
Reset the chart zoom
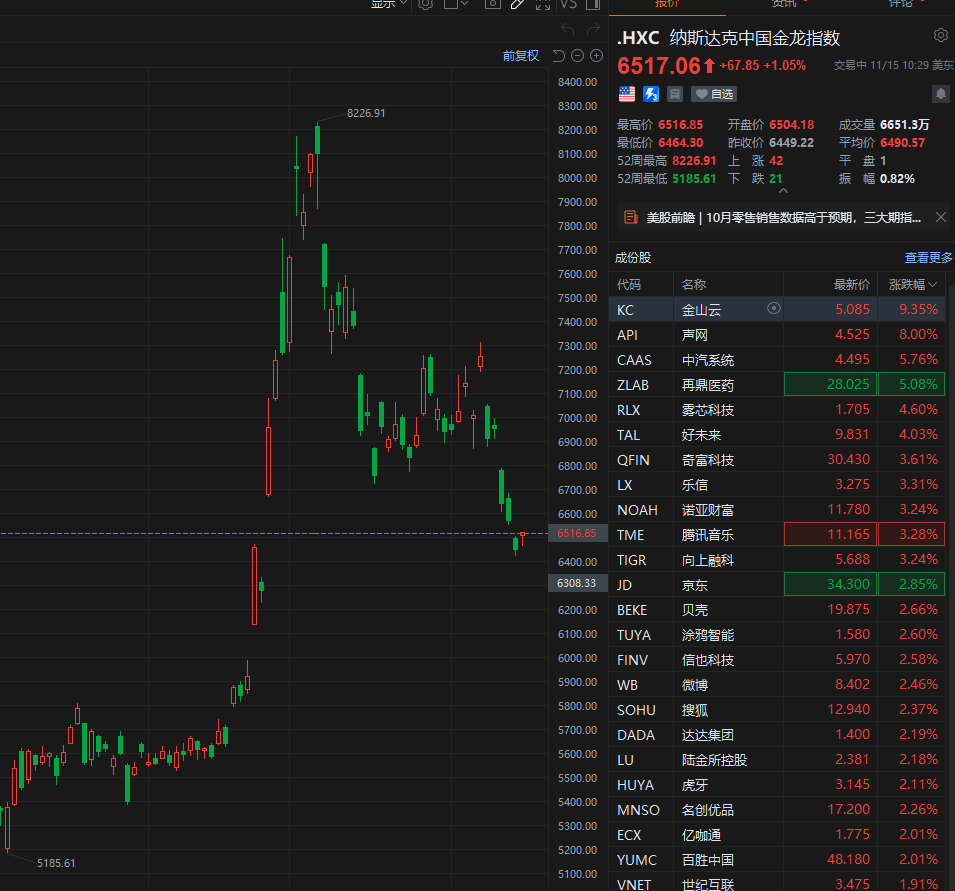(559, 56)
